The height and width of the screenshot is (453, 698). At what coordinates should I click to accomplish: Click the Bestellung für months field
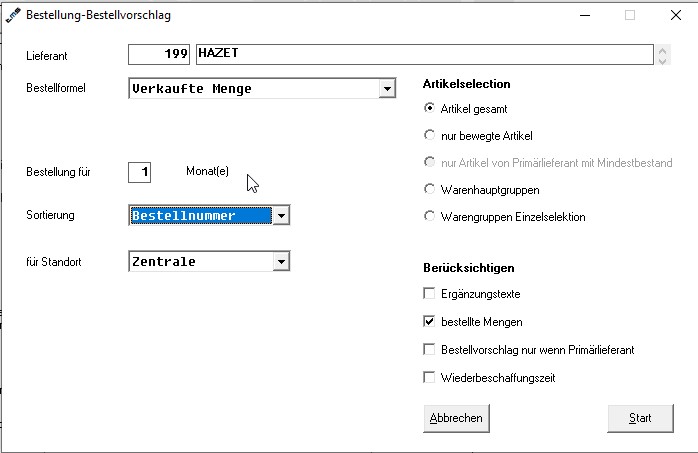click(x=139, y=172)
